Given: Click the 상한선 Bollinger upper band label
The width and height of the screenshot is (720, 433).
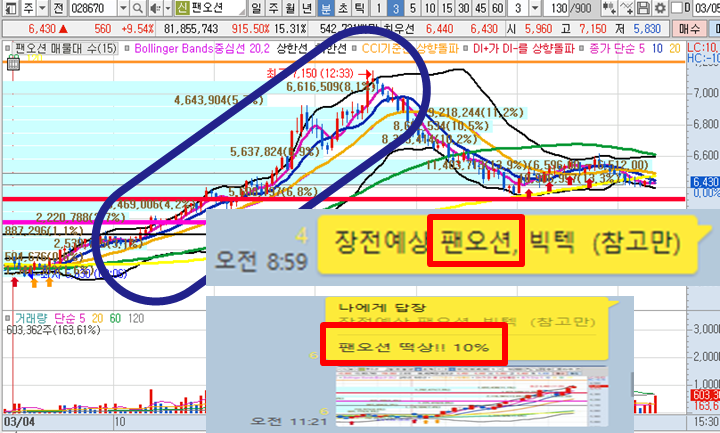Looking at the screenshot, I should 292,48.
